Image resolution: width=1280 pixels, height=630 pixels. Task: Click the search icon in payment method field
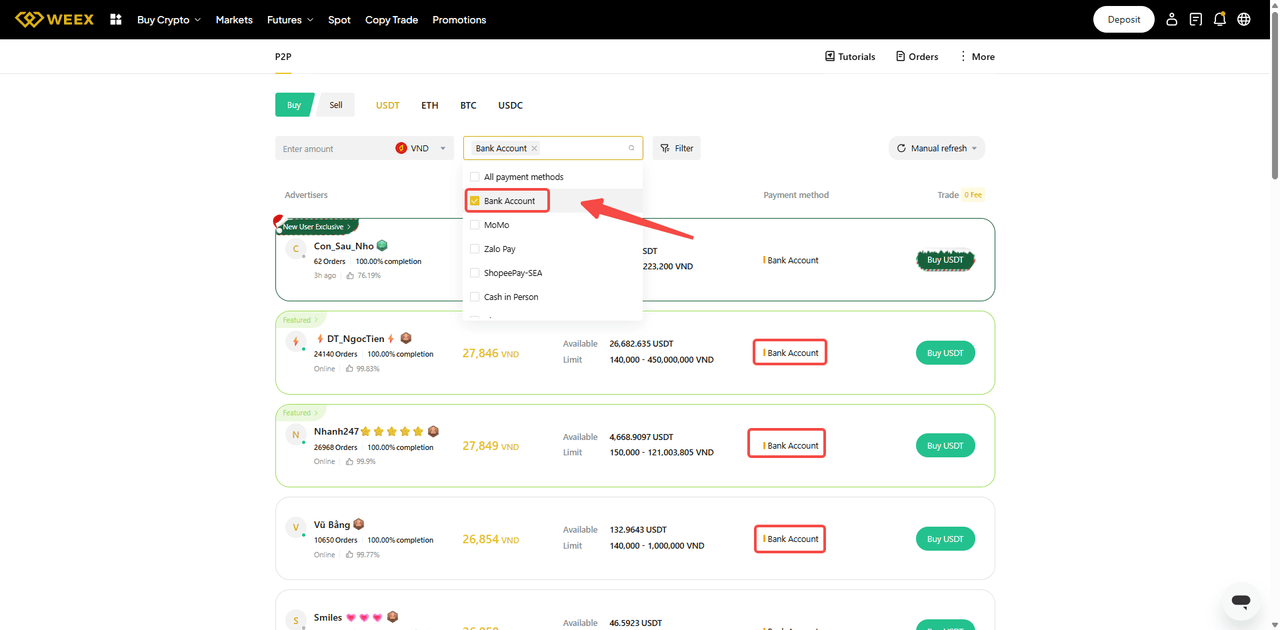tap(631, 148)
